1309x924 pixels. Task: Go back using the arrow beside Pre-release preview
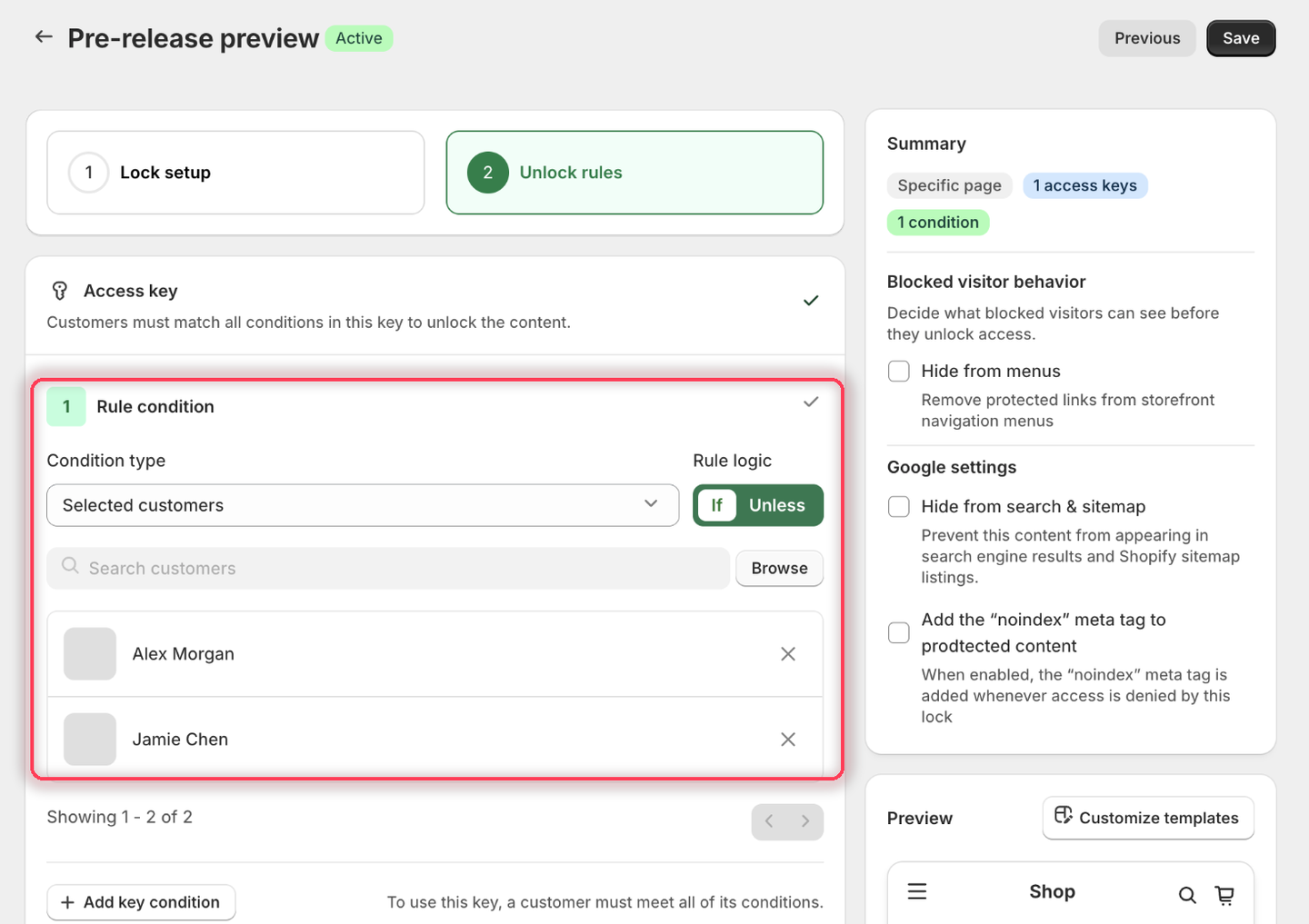click(x=43, y=37)
